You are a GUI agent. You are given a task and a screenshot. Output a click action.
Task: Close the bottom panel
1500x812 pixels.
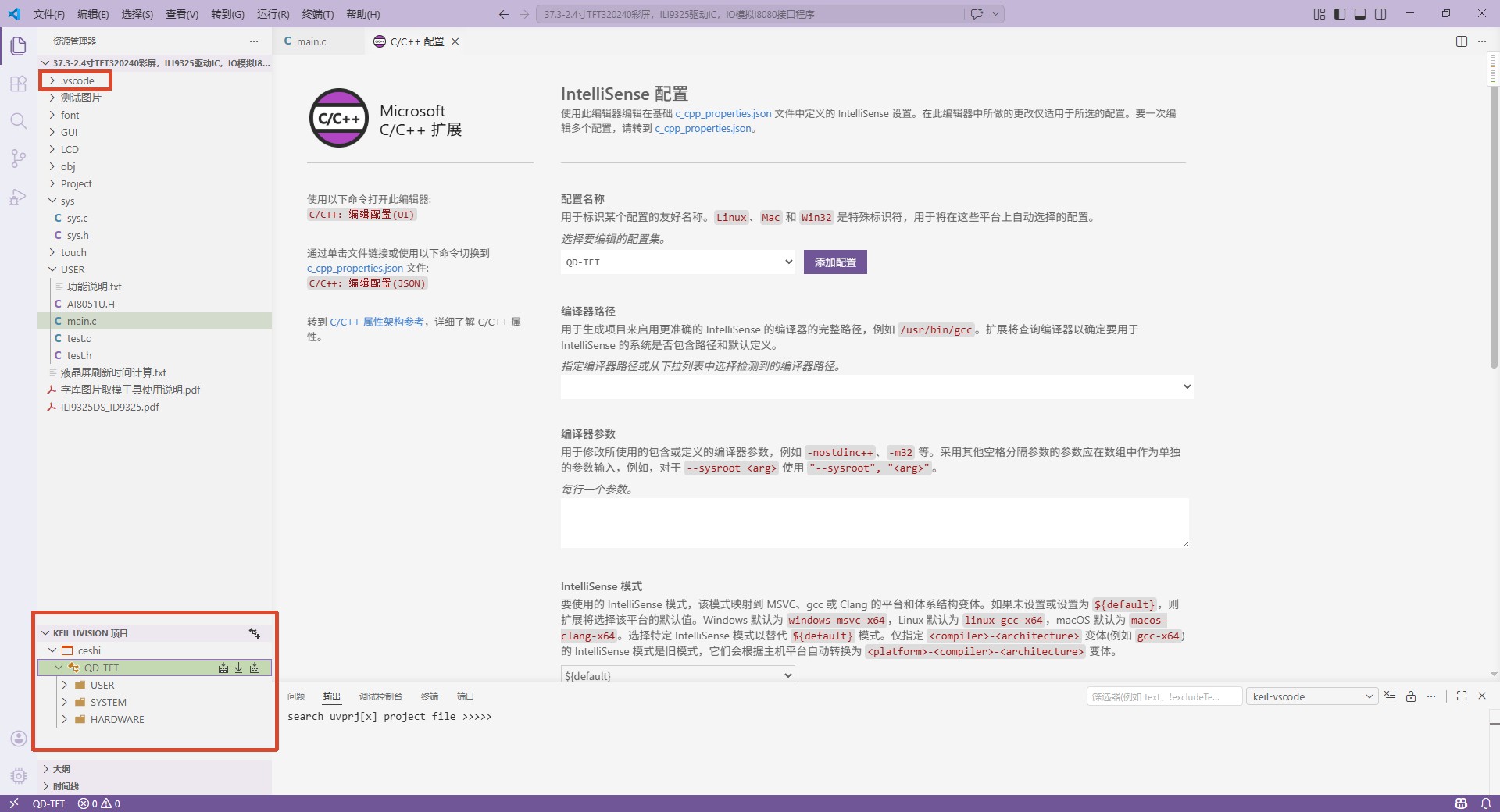point(1482,696)
